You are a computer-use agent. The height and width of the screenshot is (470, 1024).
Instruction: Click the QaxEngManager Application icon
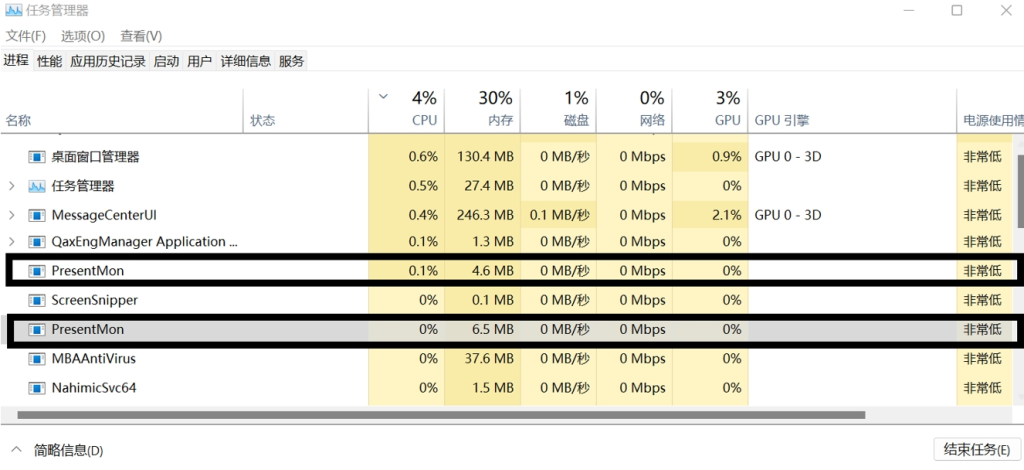coord(37,242)
